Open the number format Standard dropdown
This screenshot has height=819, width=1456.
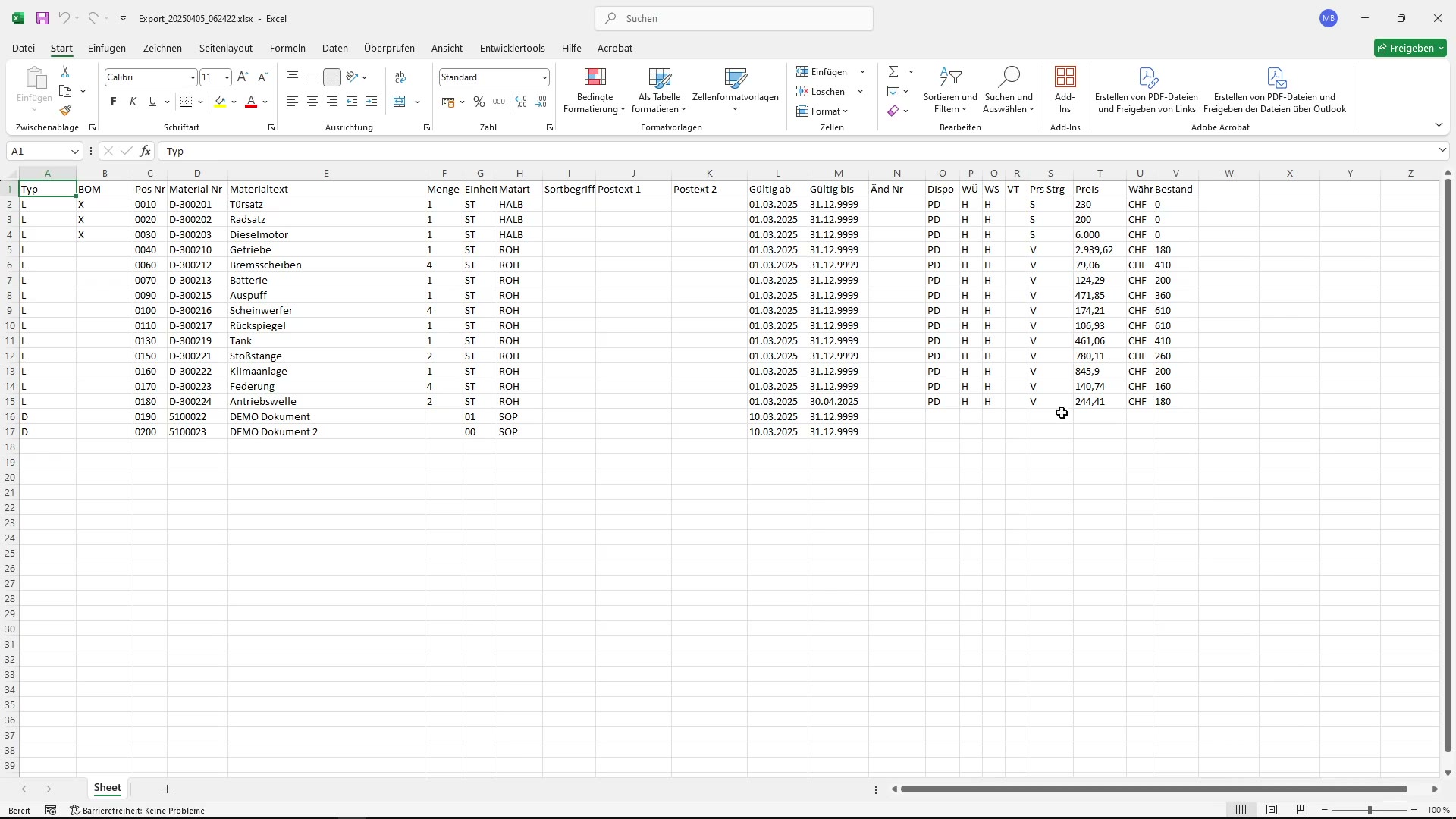coord(544,77)
